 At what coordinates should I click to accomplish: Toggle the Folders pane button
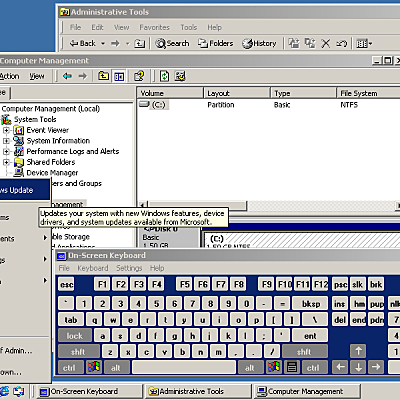coord(215,43)
